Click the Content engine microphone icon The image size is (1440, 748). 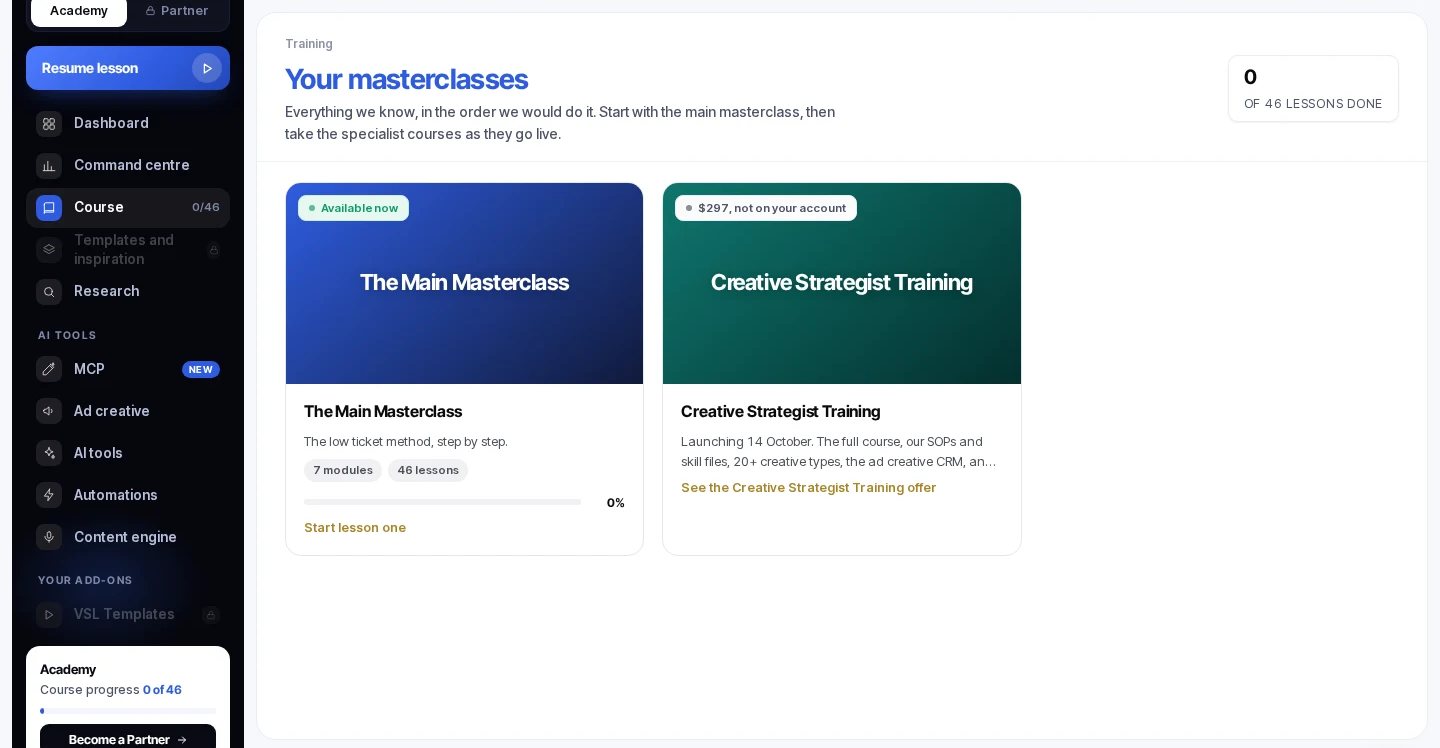coord(49,537)
